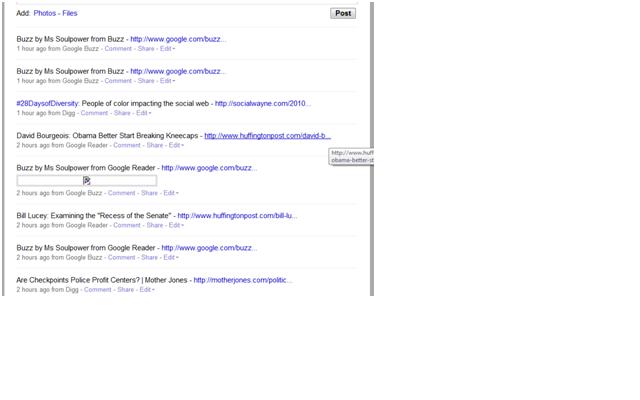640x400 pixels.
Task: Click the empty image box under the Buzz post
Action: click(50, 181)
